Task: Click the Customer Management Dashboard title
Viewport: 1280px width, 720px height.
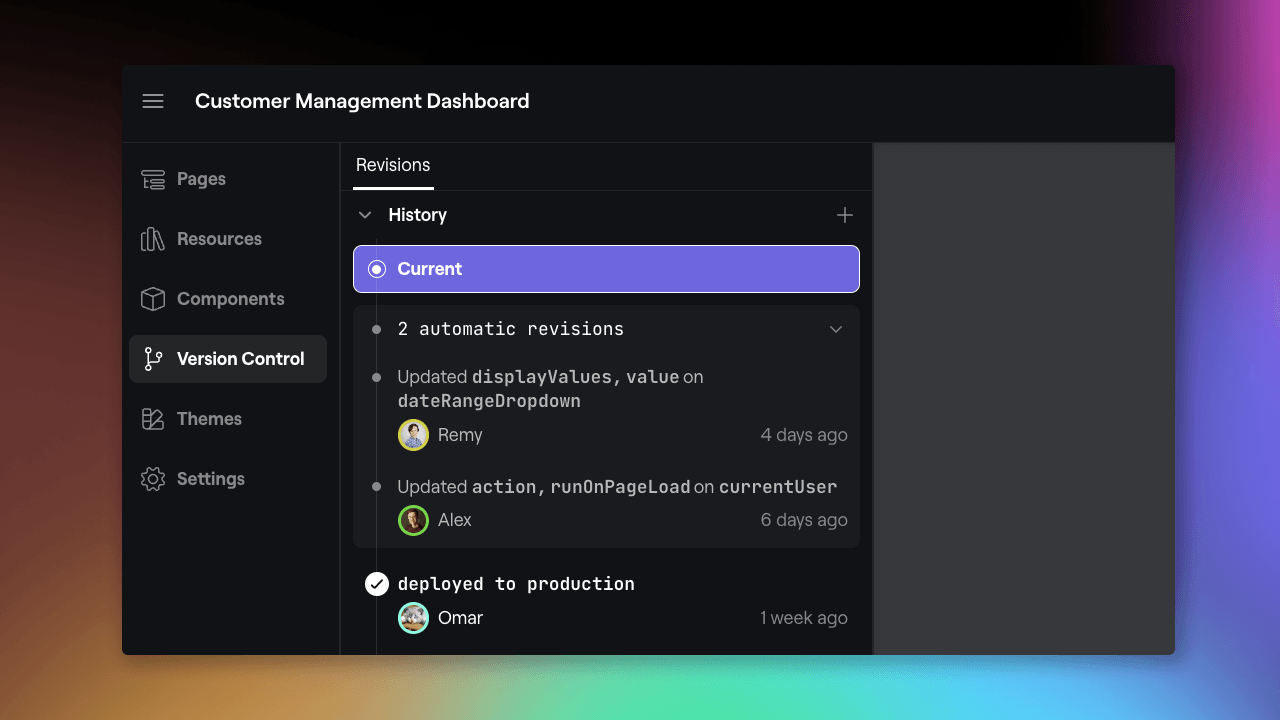Action: [362, 101]
